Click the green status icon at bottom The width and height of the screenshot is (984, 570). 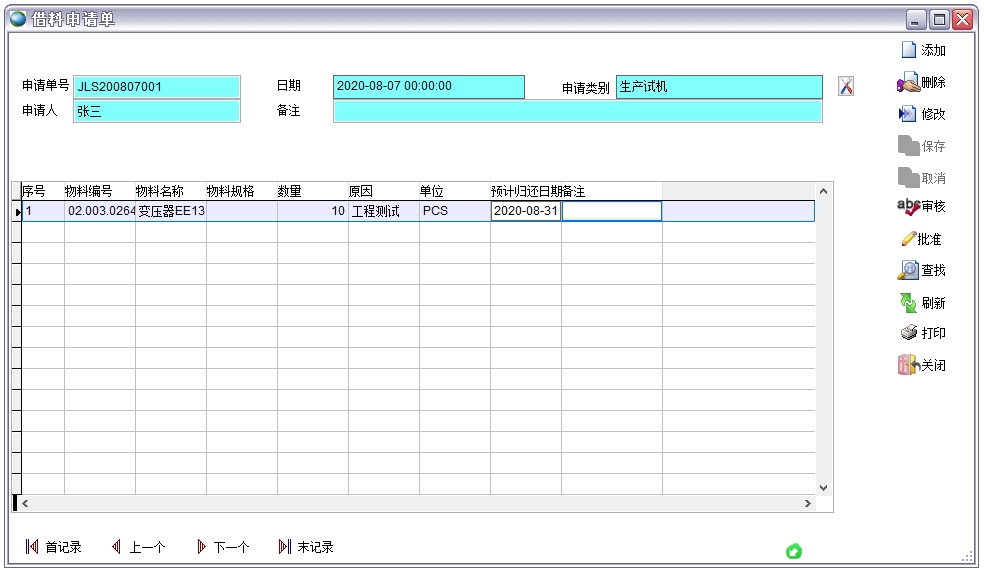(794, 551)
